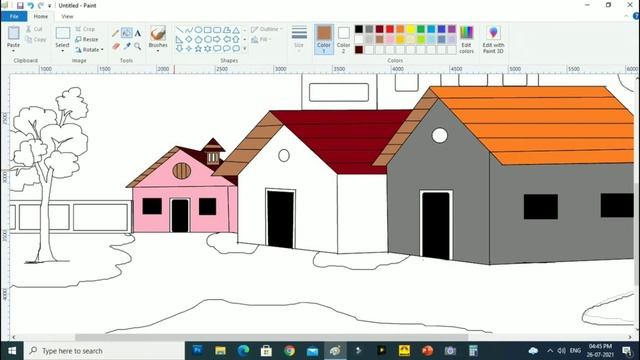Pick the black color swatch
Image resolution: width=640 pixels, height=360 pixels.
pos(358,29)
